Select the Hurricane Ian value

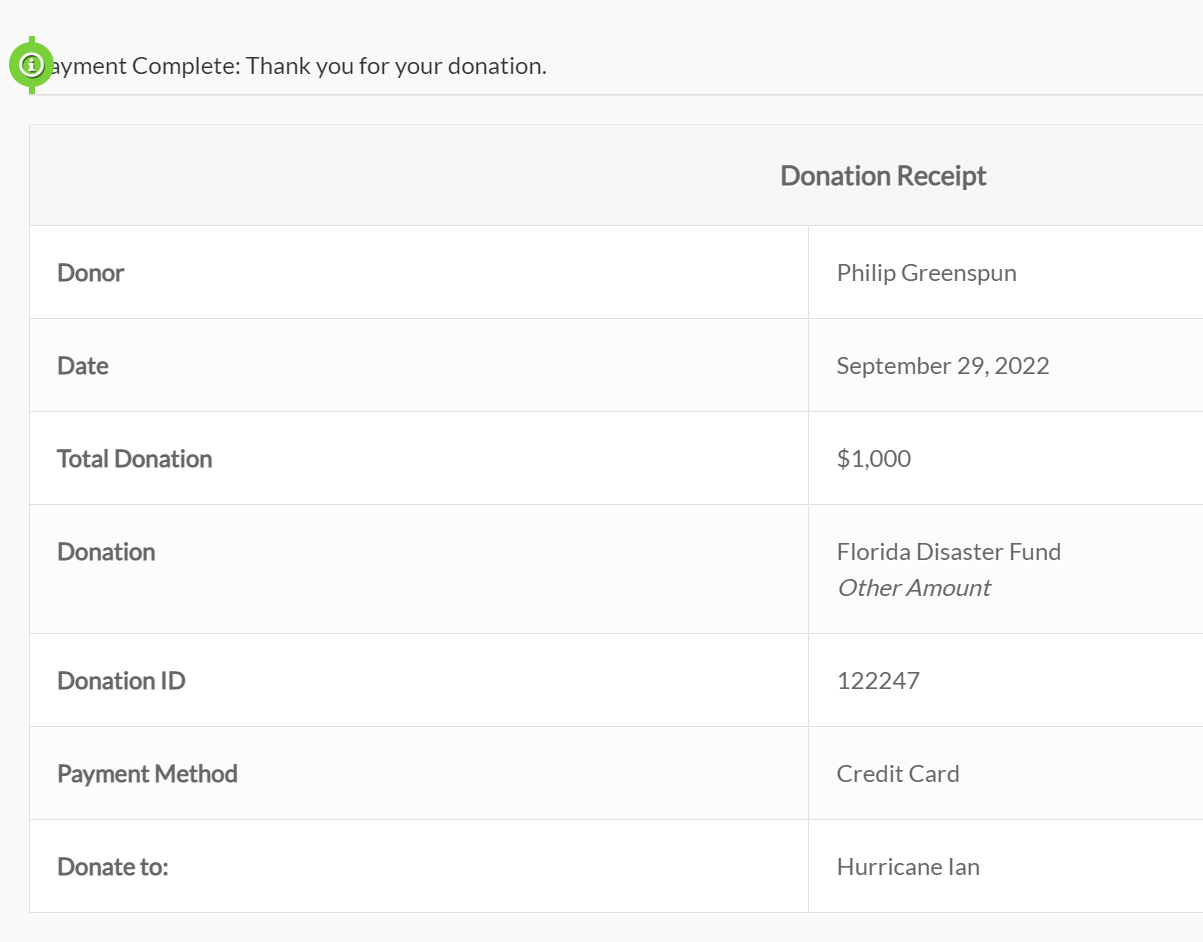[x=908, y=867]
